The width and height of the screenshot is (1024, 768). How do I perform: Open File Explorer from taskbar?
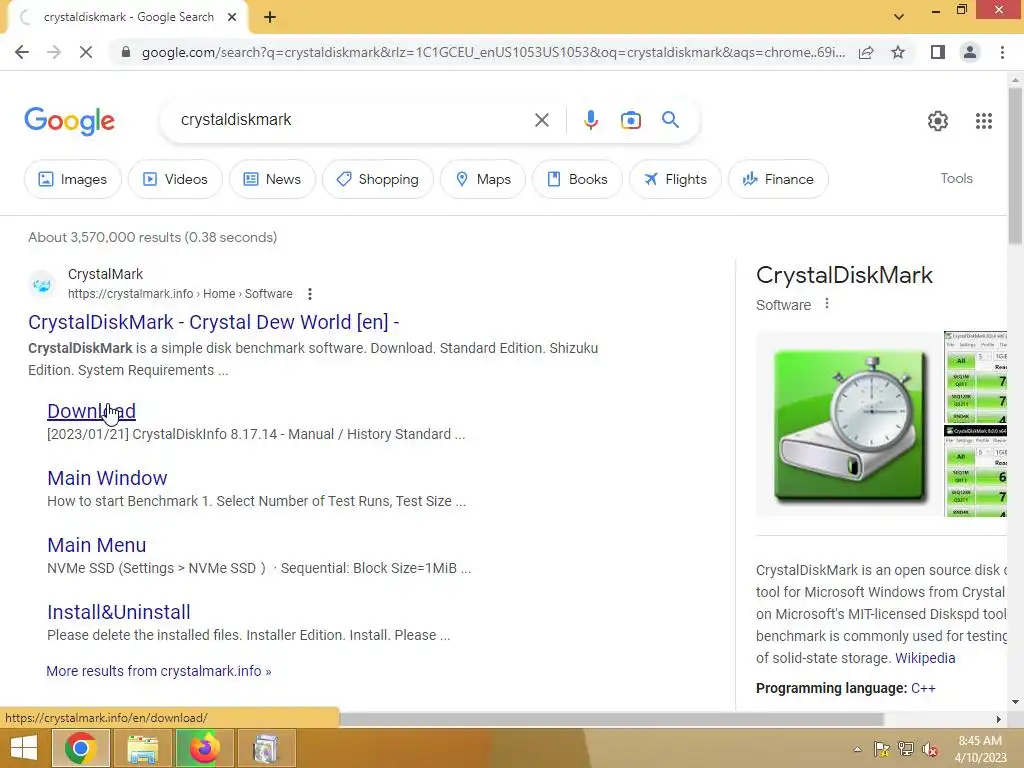tap(142, 748)
